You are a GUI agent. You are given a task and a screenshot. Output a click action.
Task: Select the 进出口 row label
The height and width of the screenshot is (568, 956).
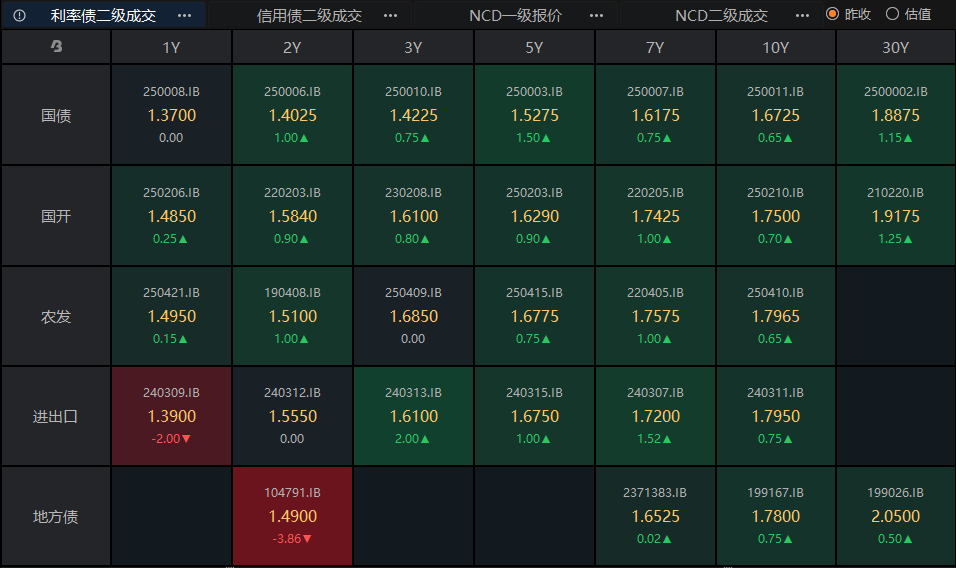[56, 416]
